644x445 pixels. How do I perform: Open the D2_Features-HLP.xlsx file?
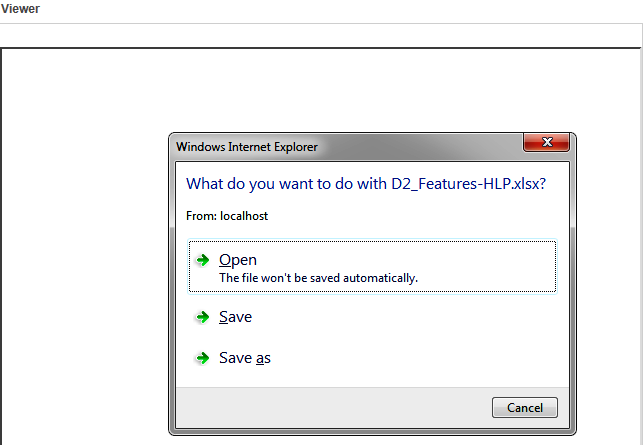coord(238,260)
